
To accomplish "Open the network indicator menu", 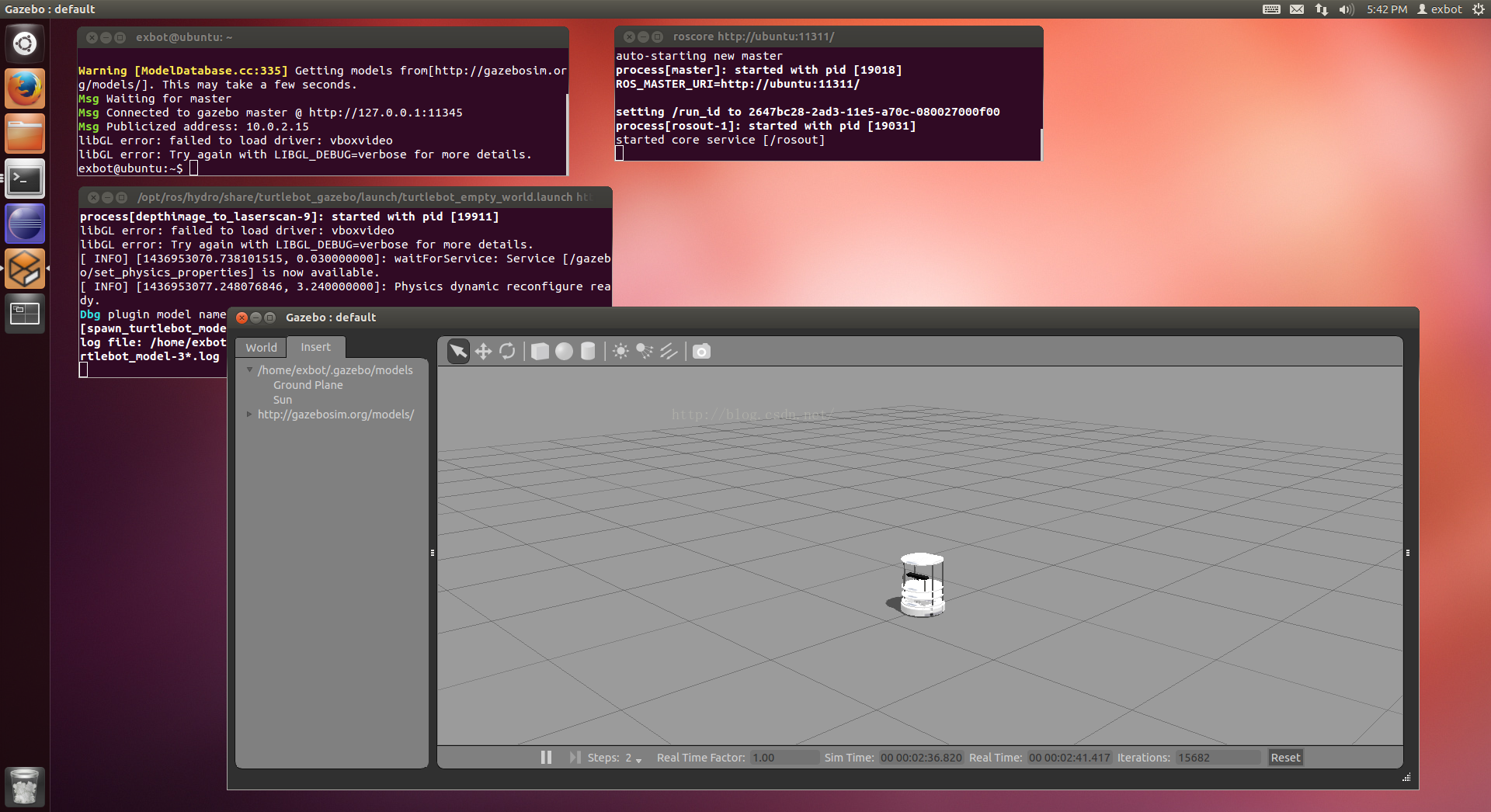I will 1322,9.
